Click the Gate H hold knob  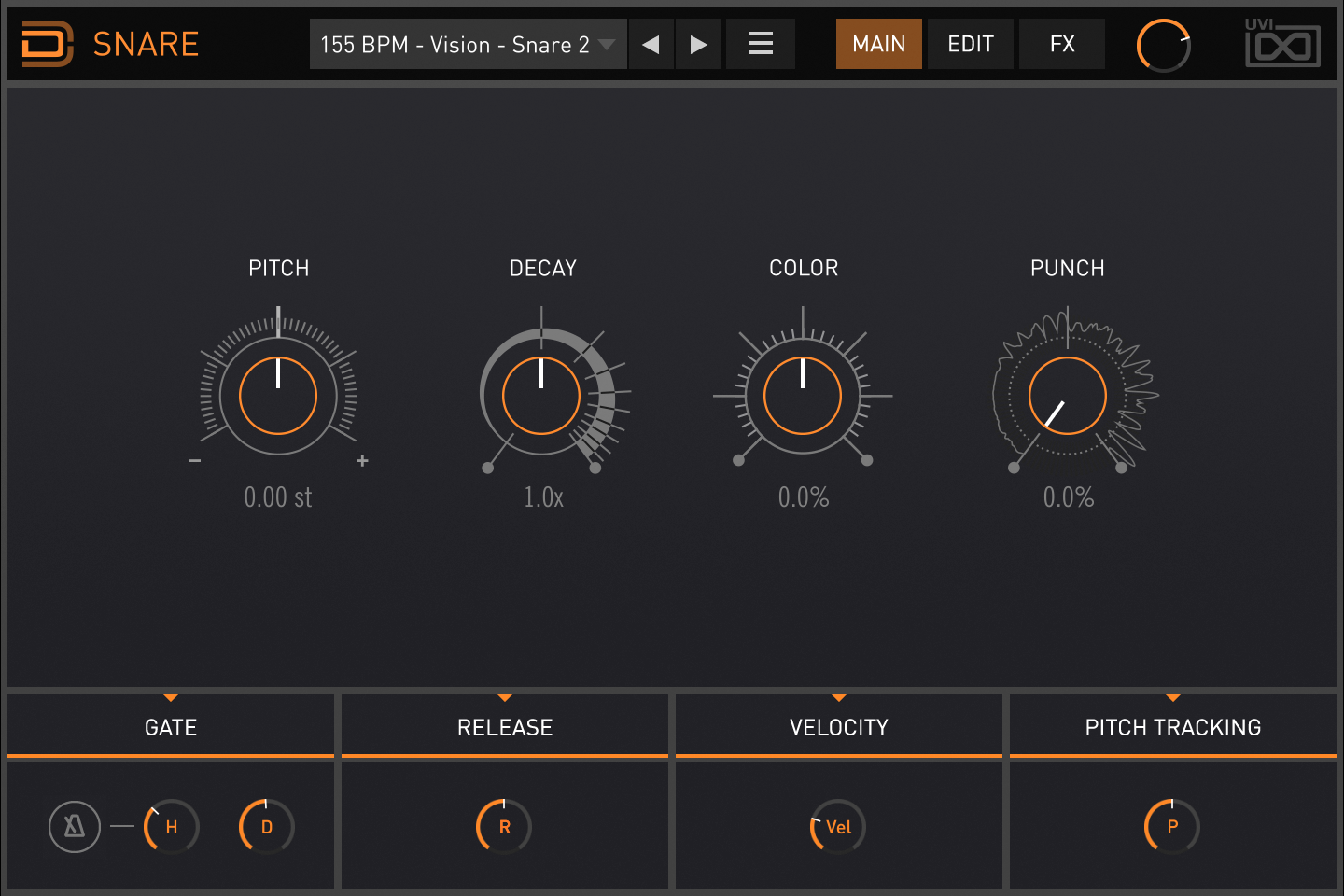pyautogui.click(x=172, y=826)
